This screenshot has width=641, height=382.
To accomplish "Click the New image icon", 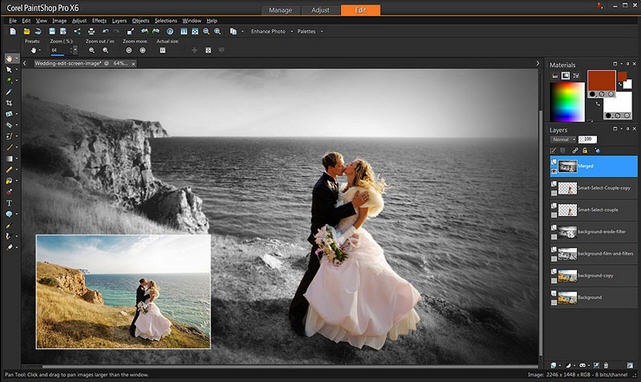I will point(13,31).
